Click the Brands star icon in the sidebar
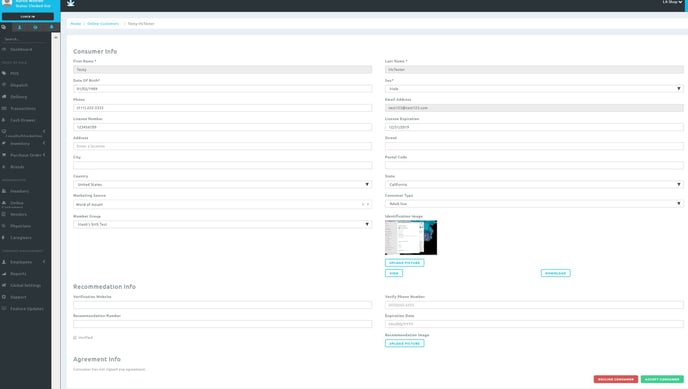Screen dimensions: 688x389 pyautogui.click(x=4, y=167)
